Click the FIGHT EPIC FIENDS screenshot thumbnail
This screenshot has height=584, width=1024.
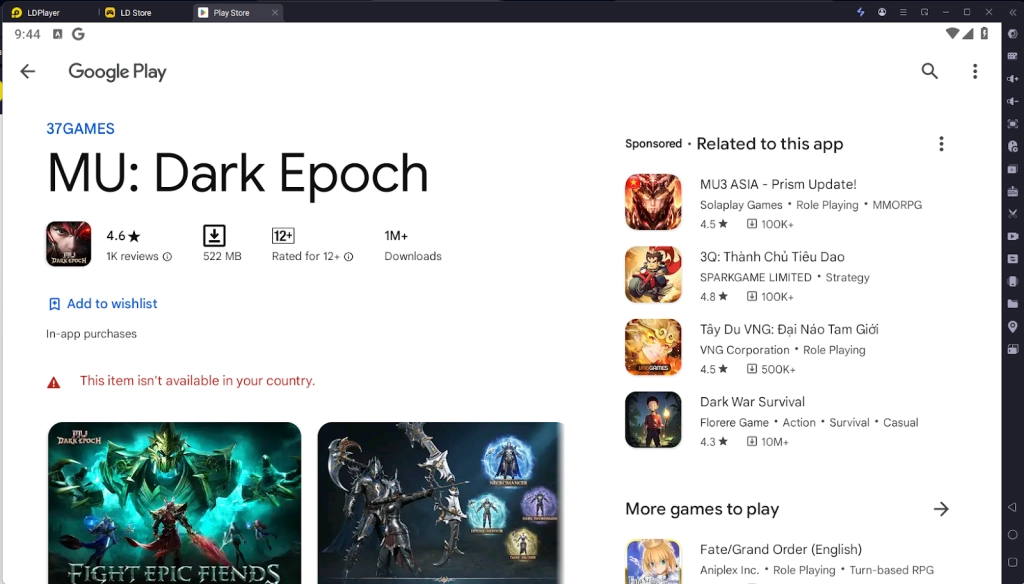[174, 500]
